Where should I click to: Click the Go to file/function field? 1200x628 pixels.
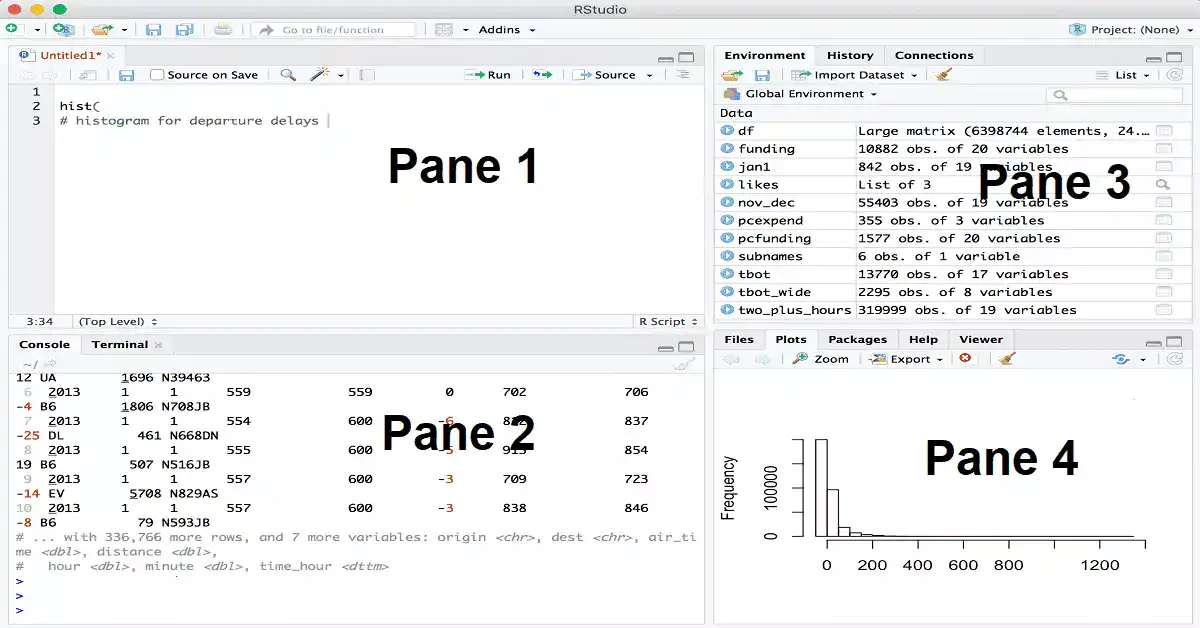(x=333, y=30)
